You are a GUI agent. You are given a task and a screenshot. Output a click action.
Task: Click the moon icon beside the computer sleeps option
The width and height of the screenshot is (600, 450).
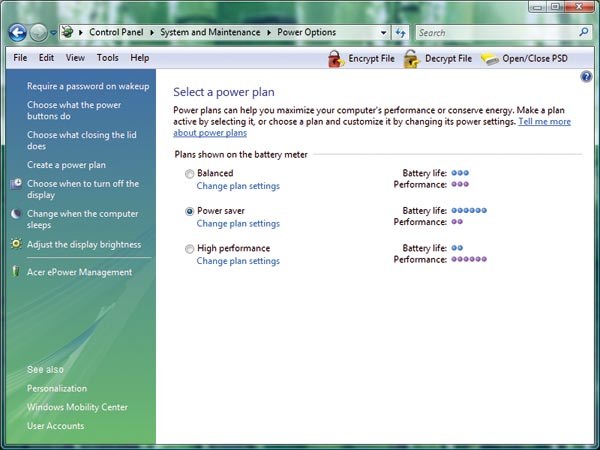tap(17, 214)
